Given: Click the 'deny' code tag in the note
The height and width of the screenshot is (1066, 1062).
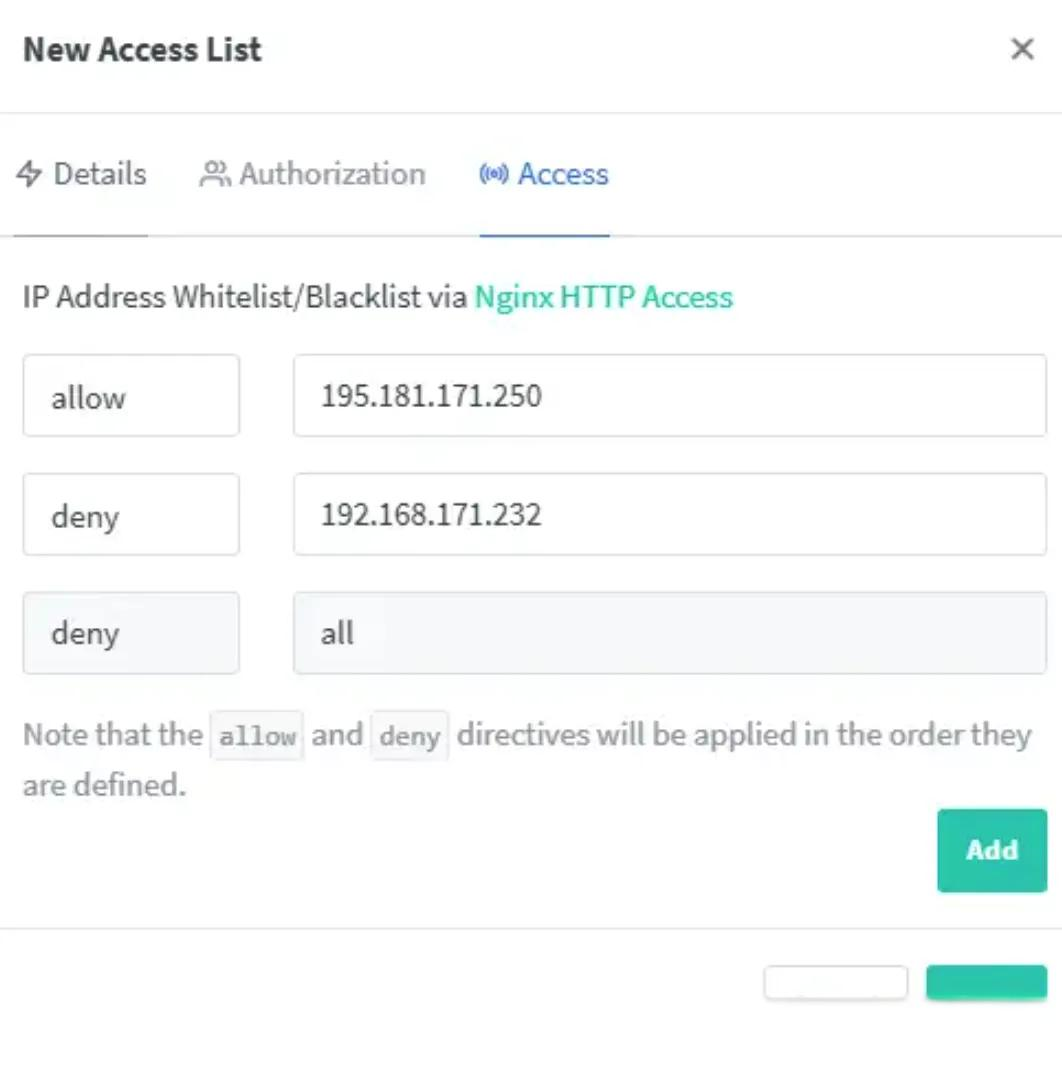Looking at the screenshot, I should [410, 736].
